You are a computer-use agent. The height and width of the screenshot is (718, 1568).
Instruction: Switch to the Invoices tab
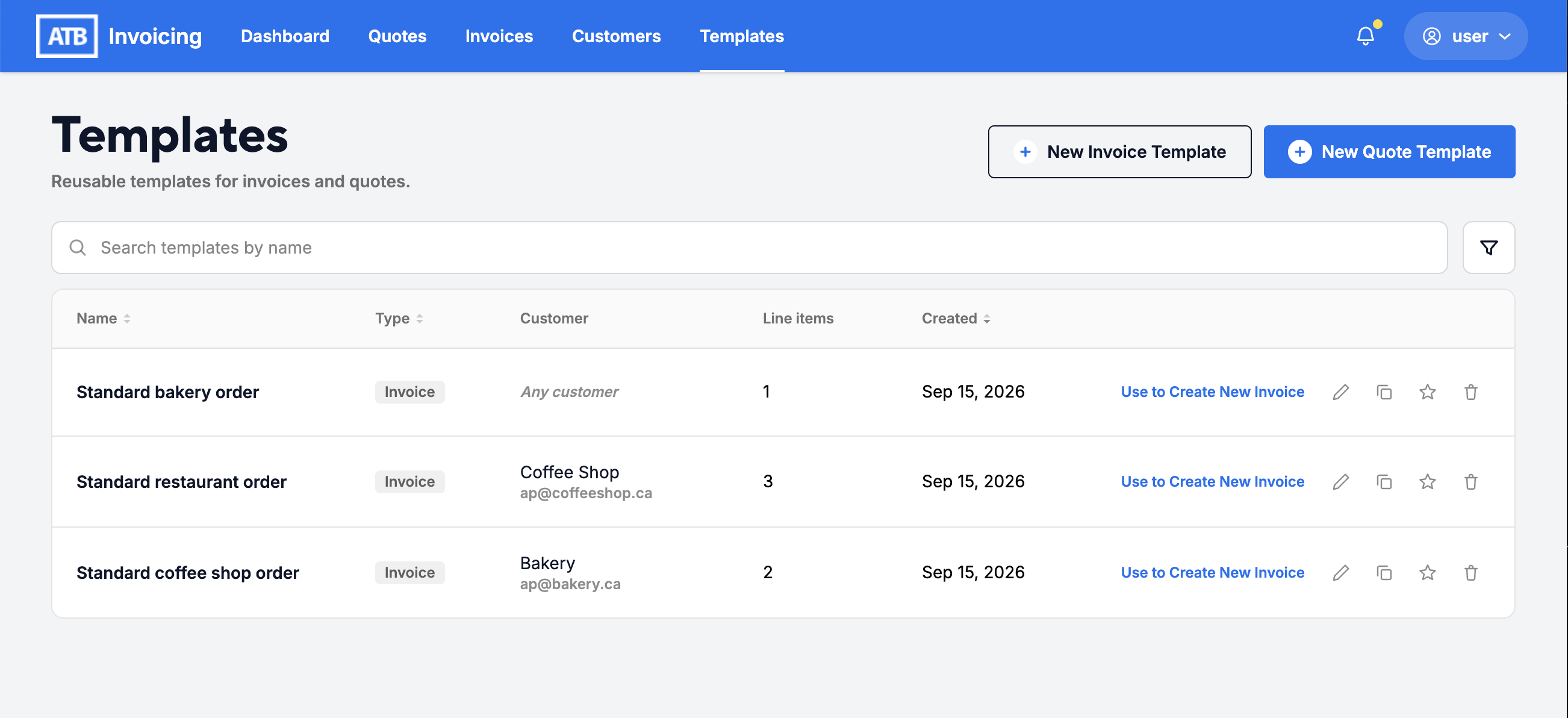pos(499,36)
